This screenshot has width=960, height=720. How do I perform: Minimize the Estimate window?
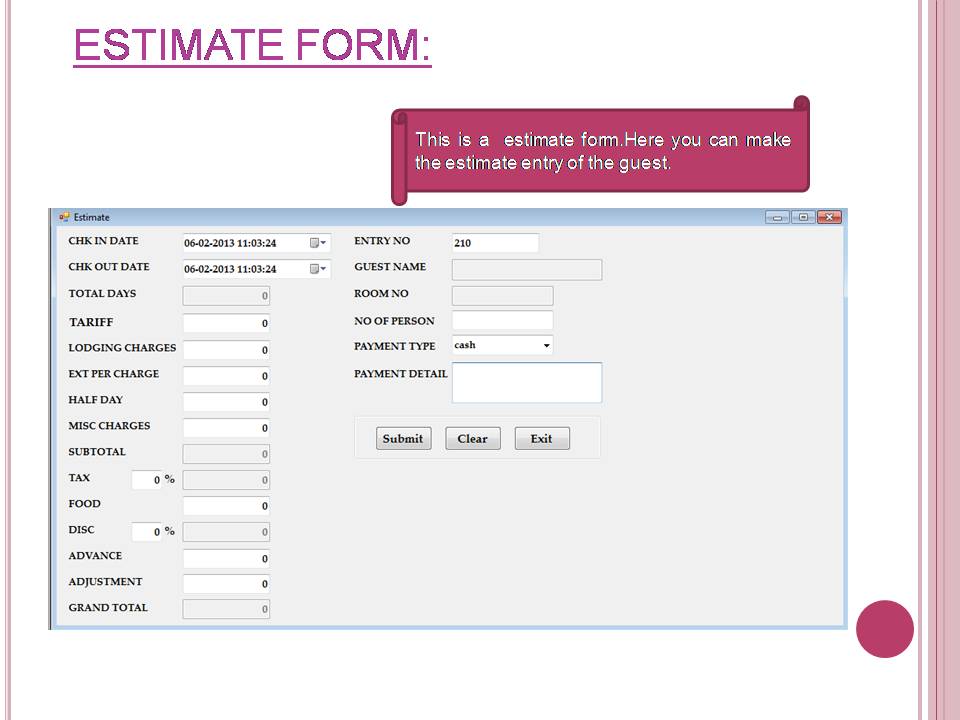pos(777,217)
